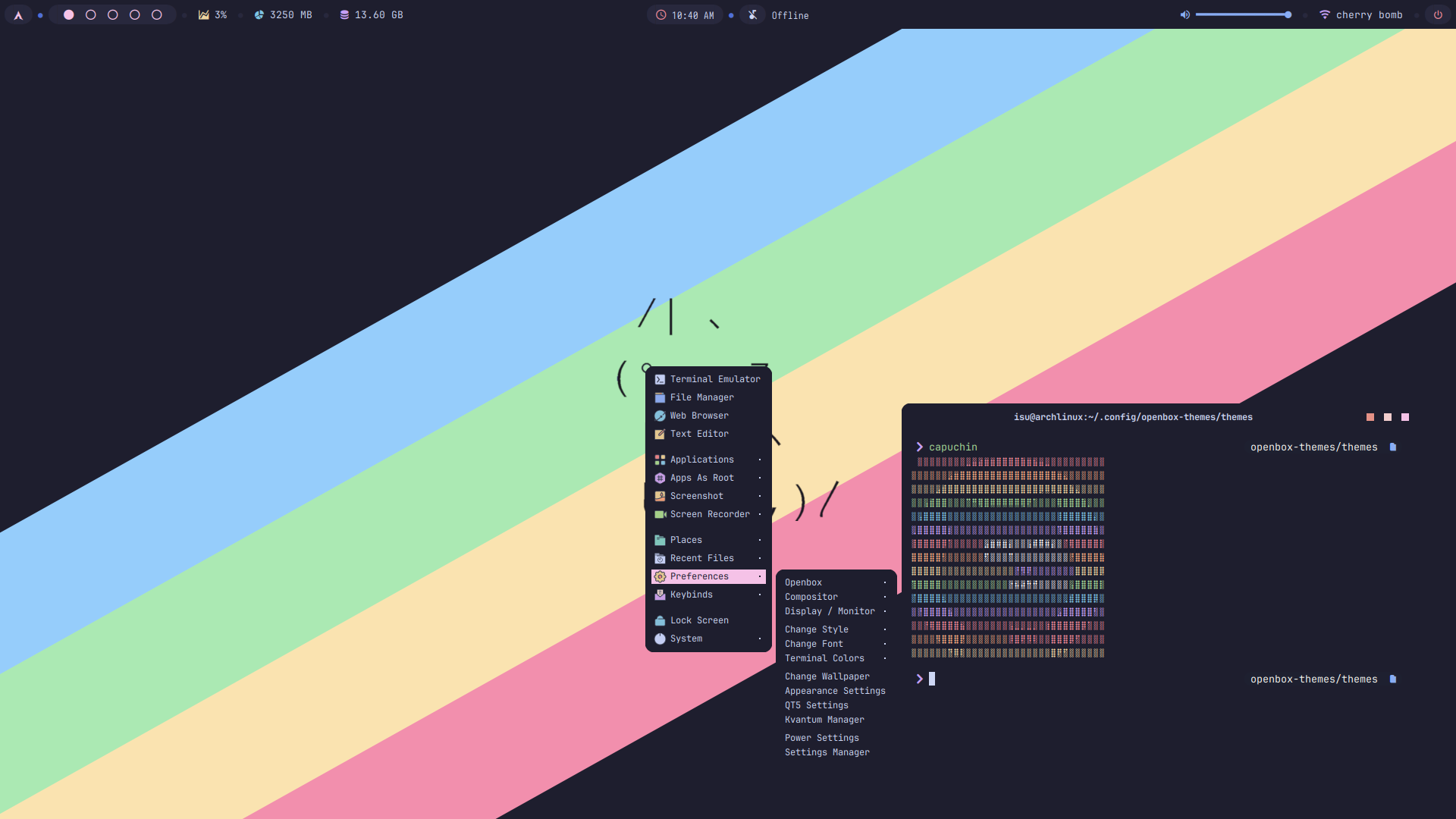The height and width of the screenshot is (819, 1456).
Task: Click the Terminal Emulator icon in menu
Action: pyautogui.click(x=660, y=379)
